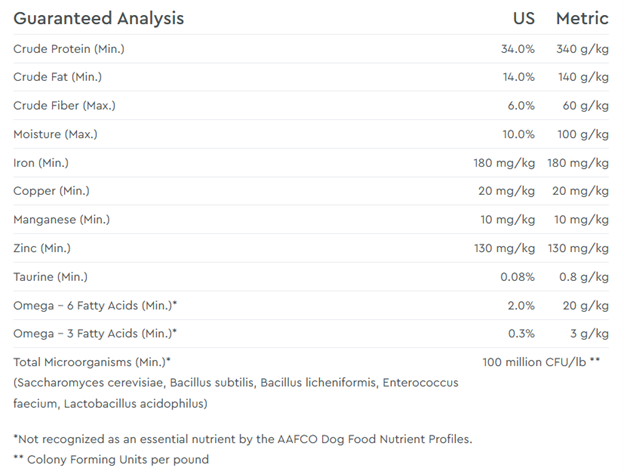Click the Iron (Min.) row label

[x=48, y=162]
